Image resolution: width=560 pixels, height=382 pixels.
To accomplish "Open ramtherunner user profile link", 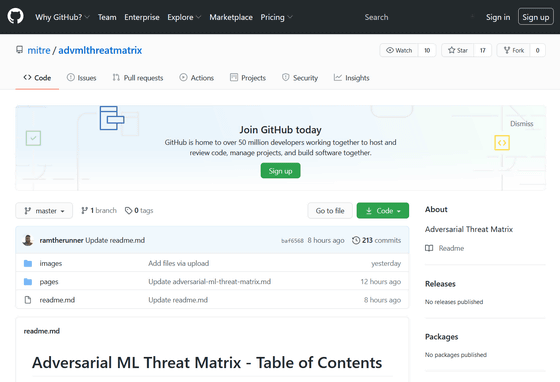I will tap(61, 240).
